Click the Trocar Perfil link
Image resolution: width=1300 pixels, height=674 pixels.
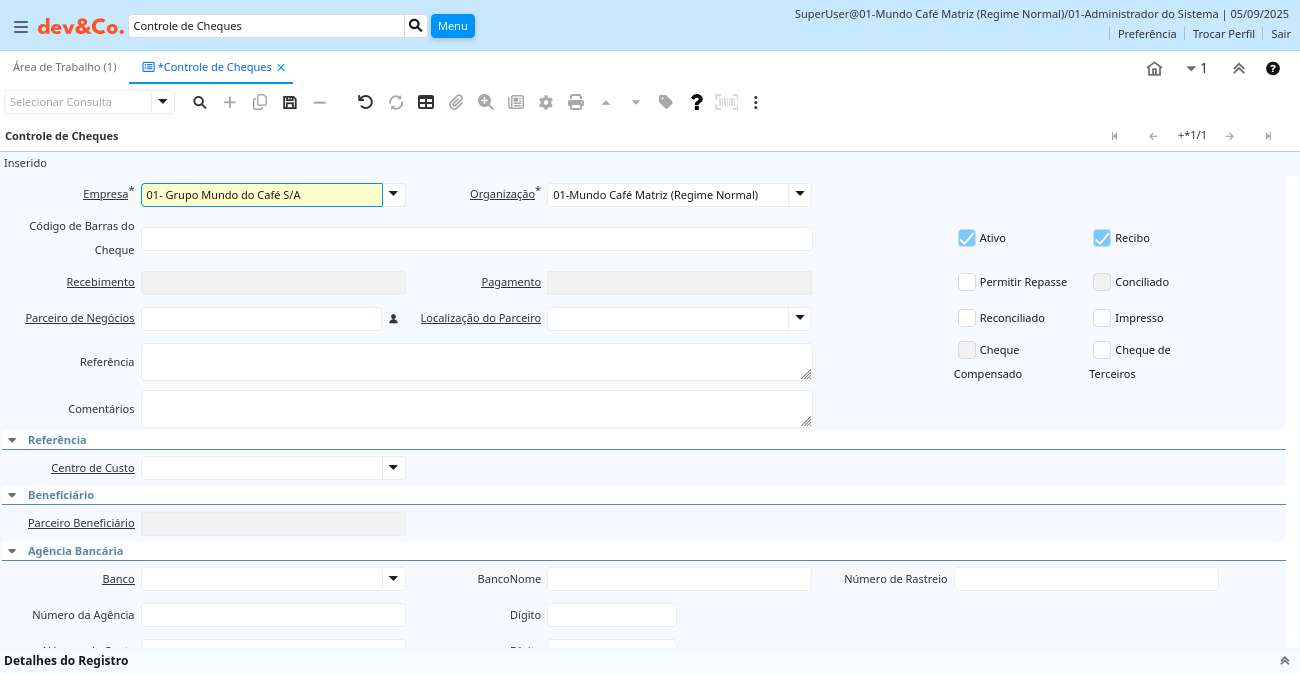[1223, 34]
